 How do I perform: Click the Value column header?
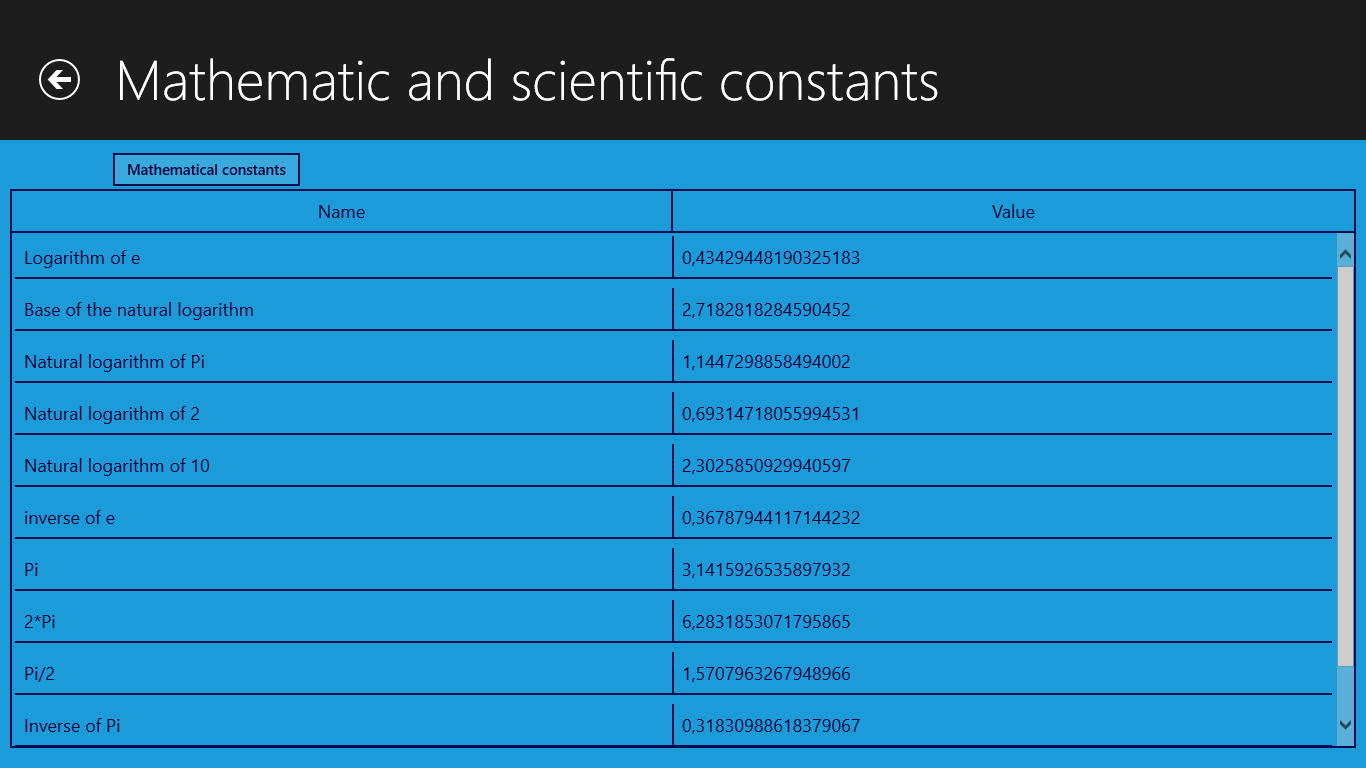coord(1013,212)
